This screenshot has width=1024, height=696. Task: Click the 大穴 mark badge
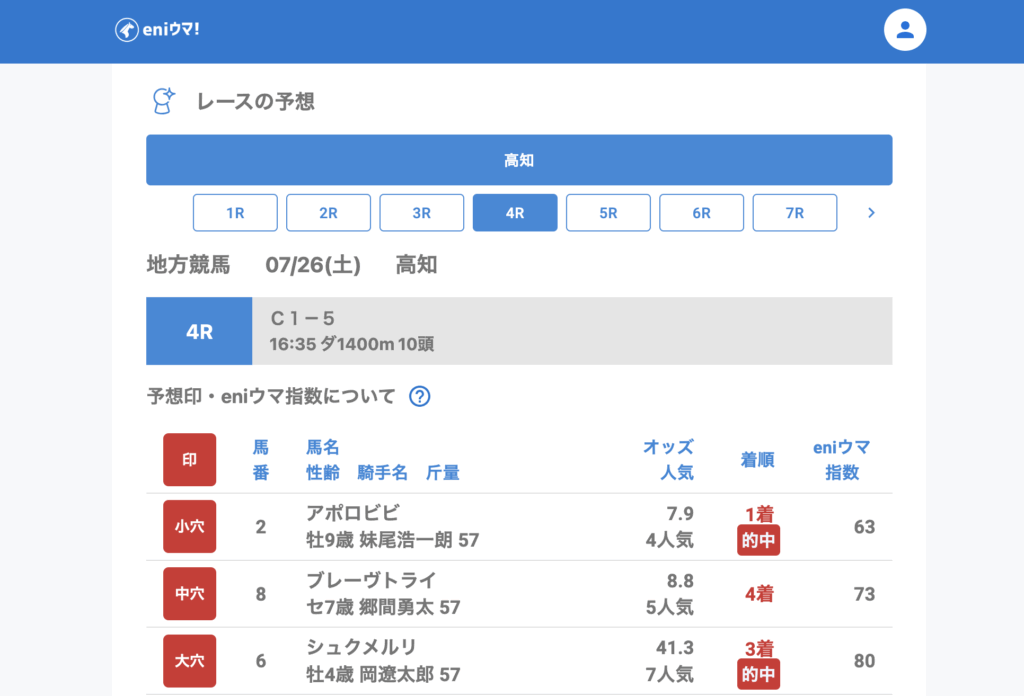190,661
